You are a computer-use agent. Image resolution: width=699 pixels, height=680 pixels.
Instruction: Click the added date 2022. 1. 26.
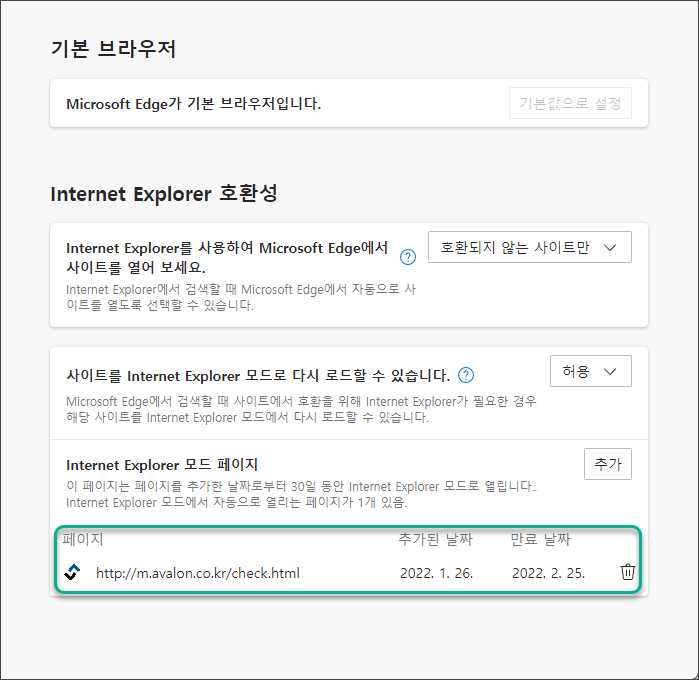436,573
